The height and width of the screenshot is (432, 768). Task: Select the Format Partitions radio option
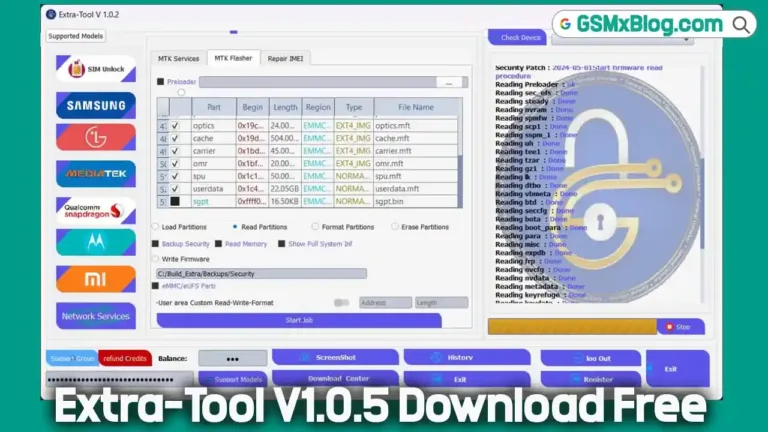point(315,227)
